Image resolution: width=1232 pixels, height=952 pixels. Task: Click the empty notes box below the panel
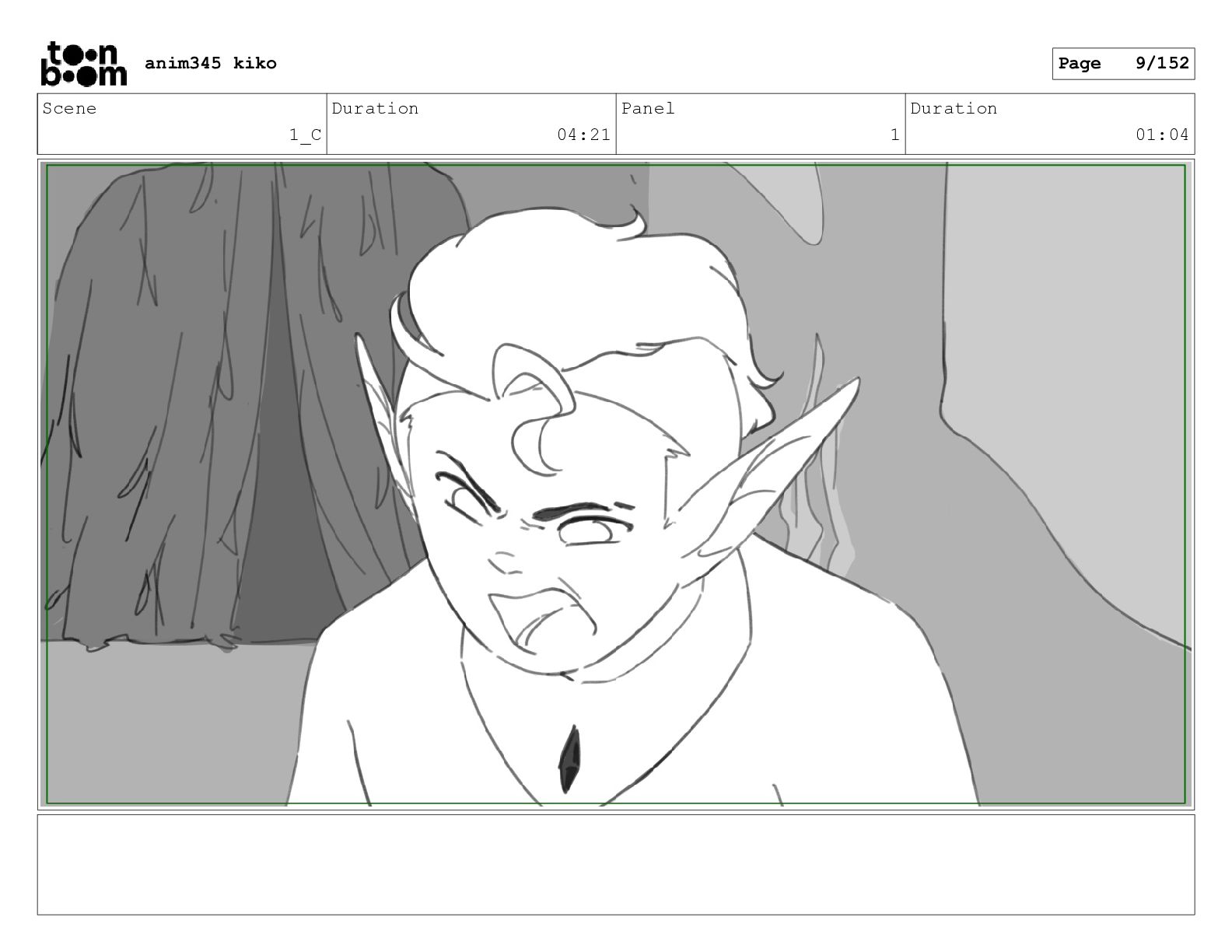[616, 864]
